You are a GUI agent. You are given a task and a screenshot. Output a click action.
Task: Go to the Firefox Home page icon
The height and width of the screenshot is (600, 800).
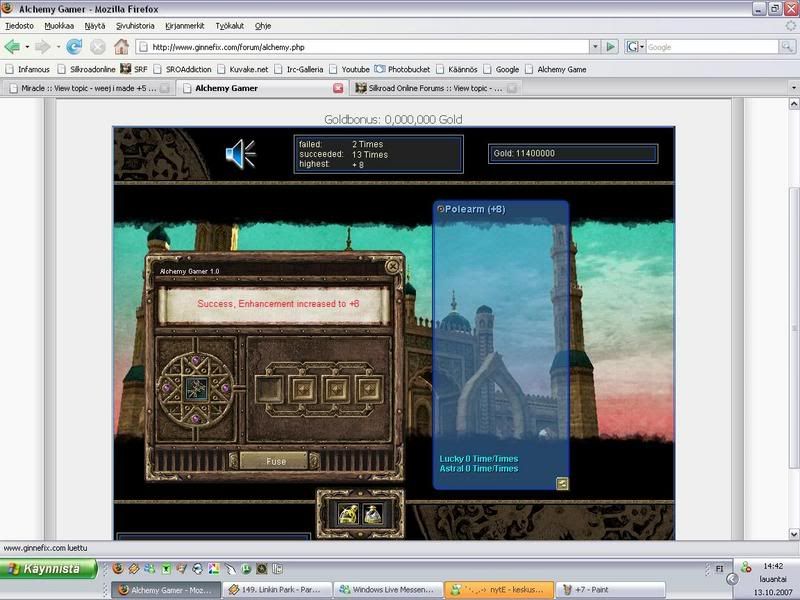tap(121, 47)
